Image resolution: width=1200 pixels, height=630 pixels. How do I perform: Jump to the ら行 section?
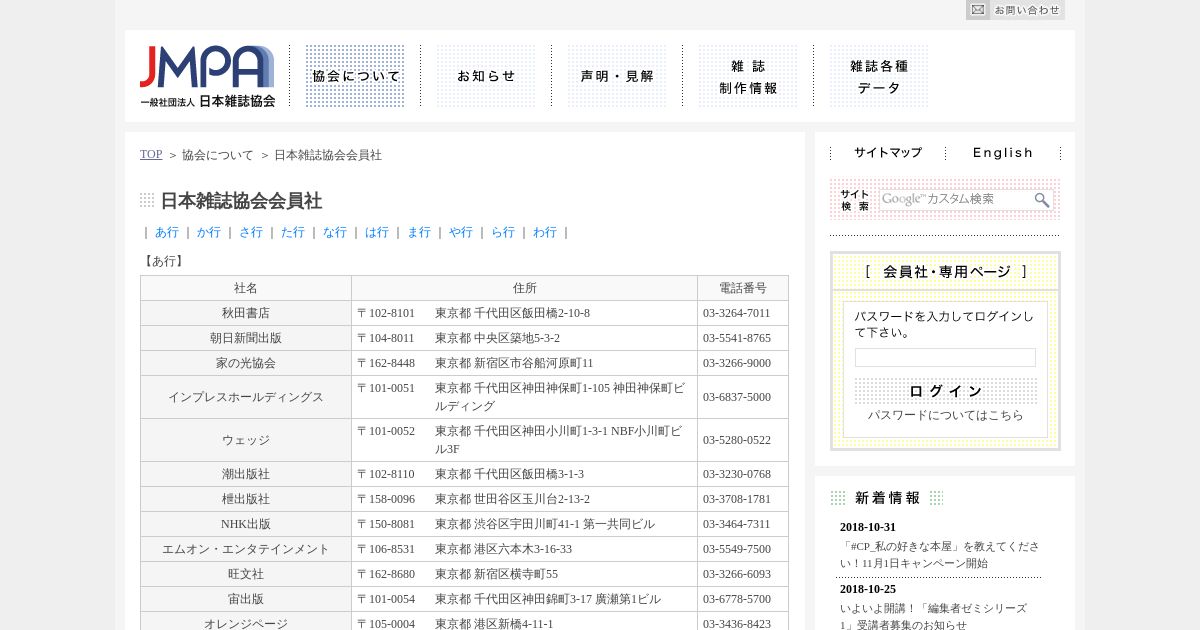click(503, 232)
